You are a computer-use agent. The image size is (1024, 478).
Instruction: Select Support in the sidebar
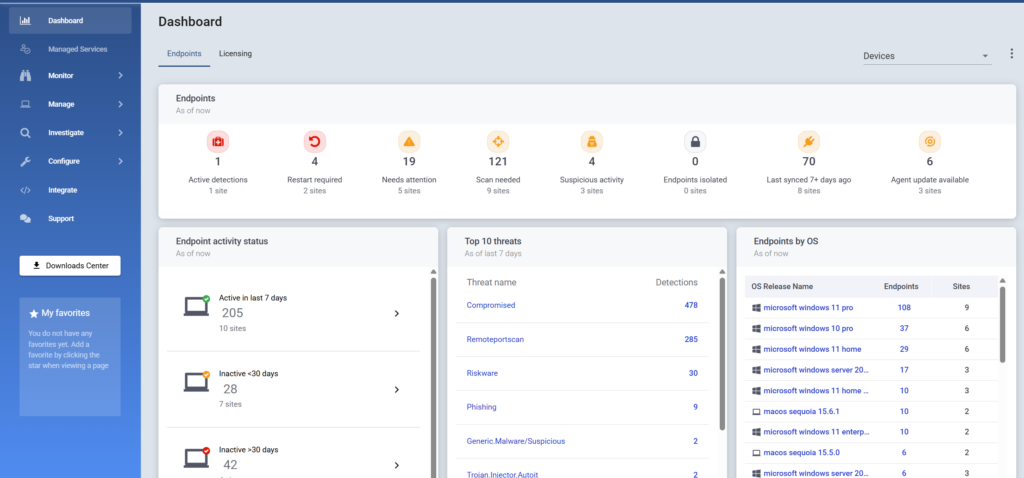point(61,218)
